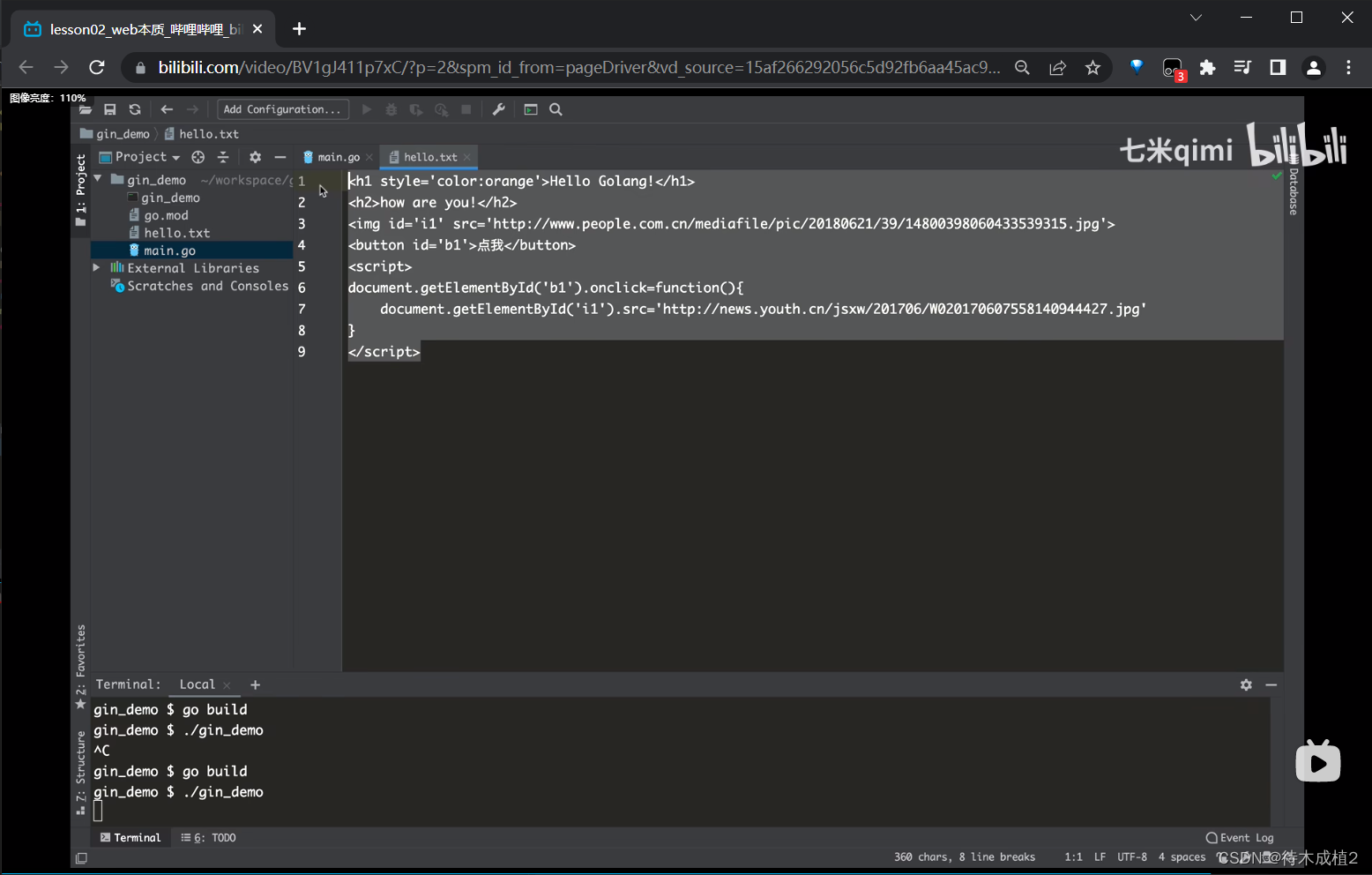This screenshot has height=875, width=1372.
Task: Click the IDE navigate back arrow
Action: 167,109
